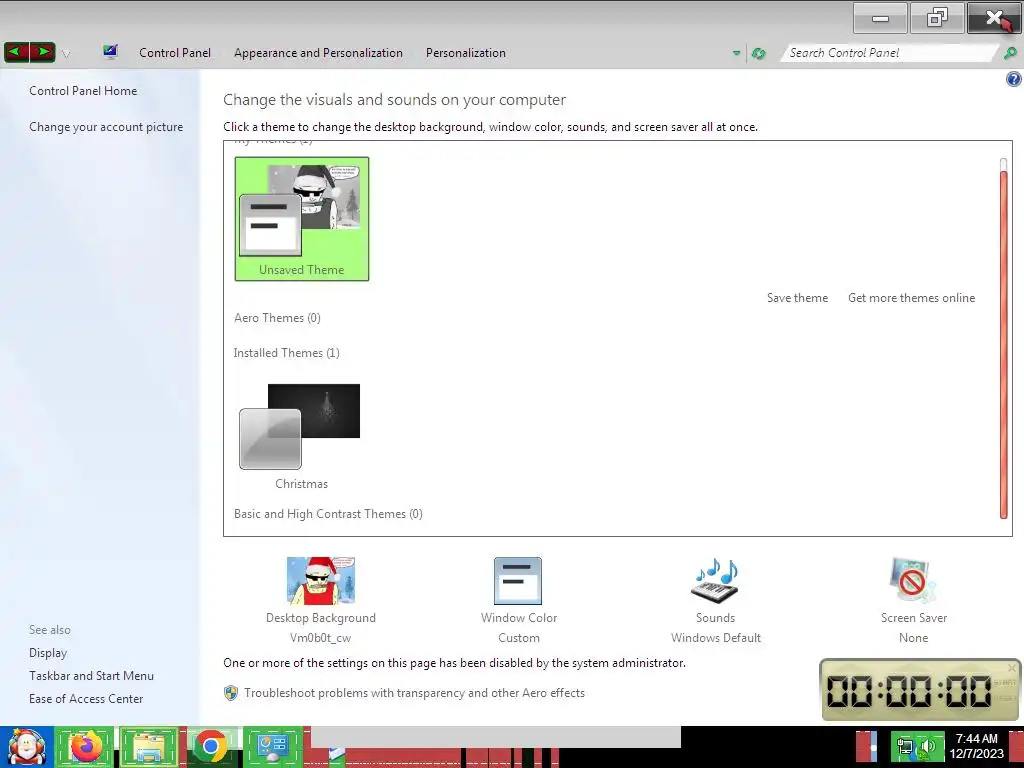
Task: Refresh the Control Panel page
Action: pyautogui.click(x=758, y=53)
